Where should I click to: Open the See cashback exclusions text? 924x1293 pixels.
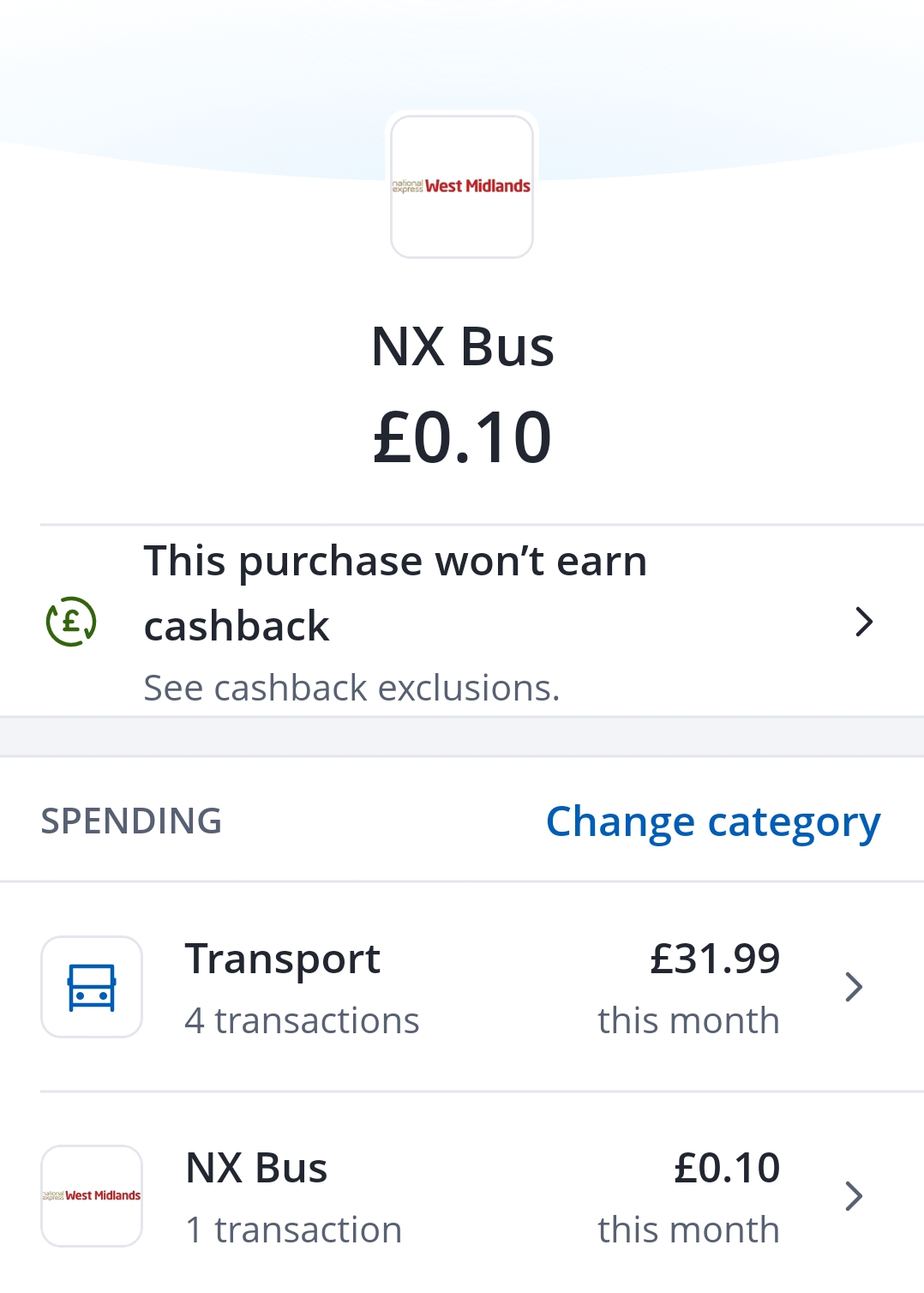tap(351, 688)
